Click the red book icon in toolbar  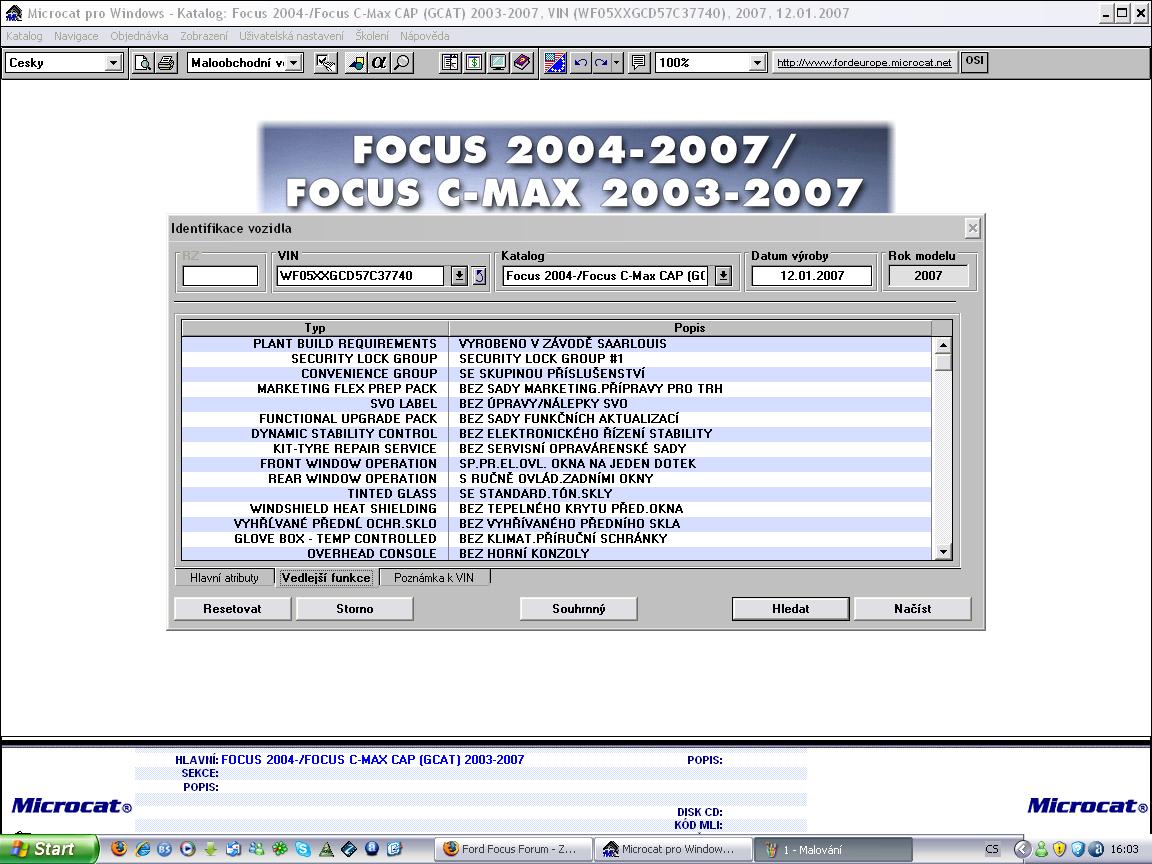(522, 63)
